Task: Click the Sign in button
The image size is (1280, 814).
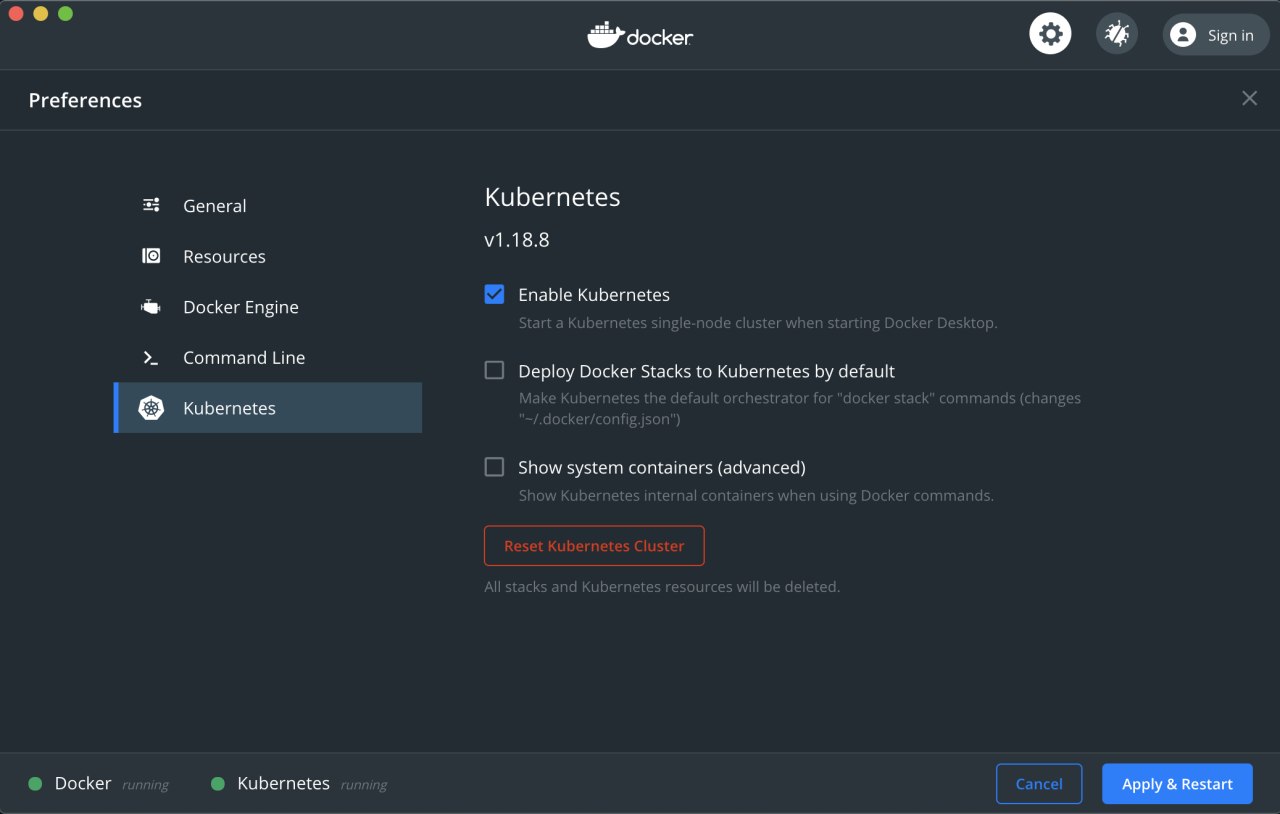Action: pyautogui.click(x=1216, y=34)
